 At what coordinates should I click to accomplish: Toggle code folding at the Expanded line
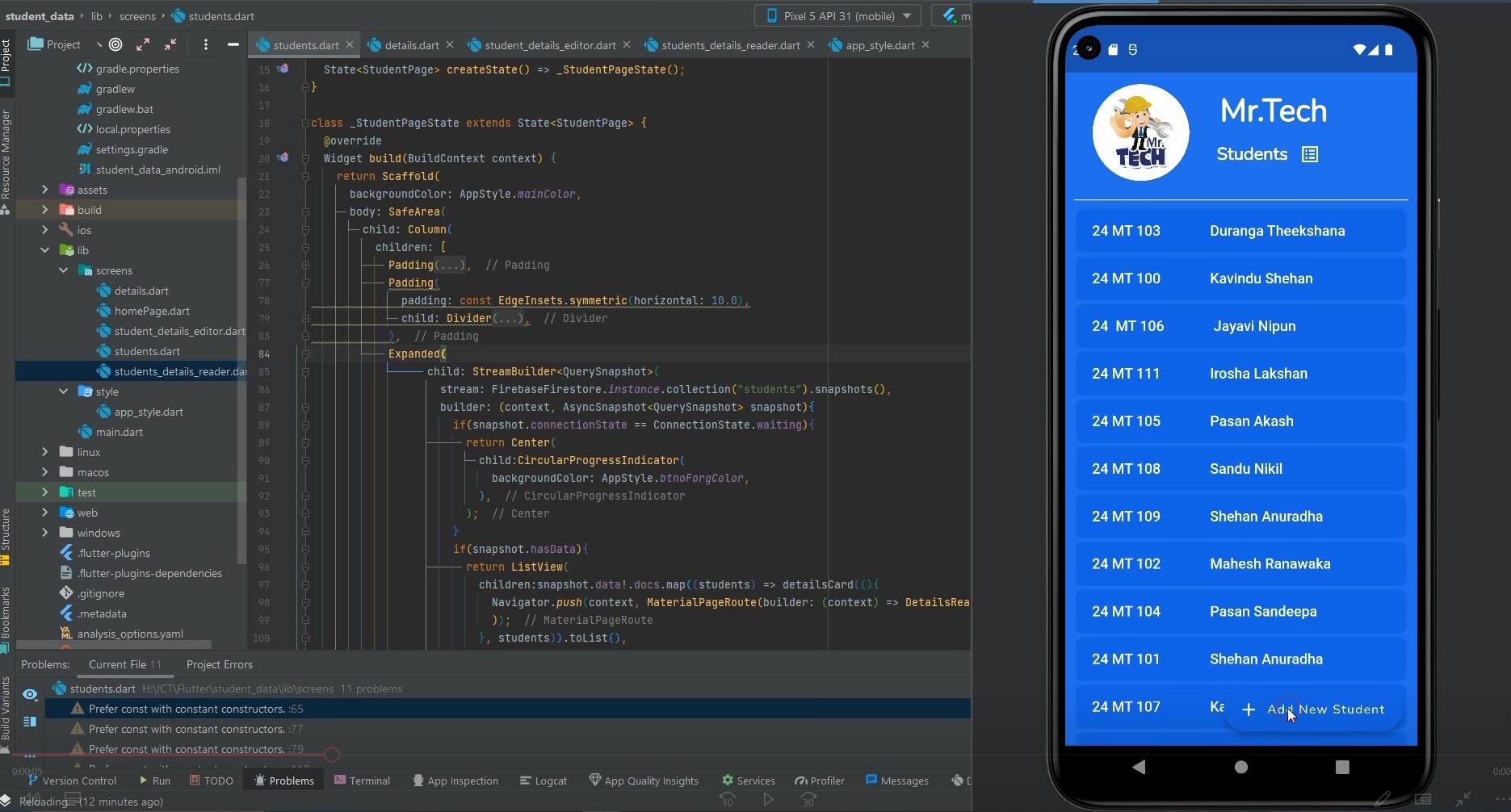tap(305, 354)
